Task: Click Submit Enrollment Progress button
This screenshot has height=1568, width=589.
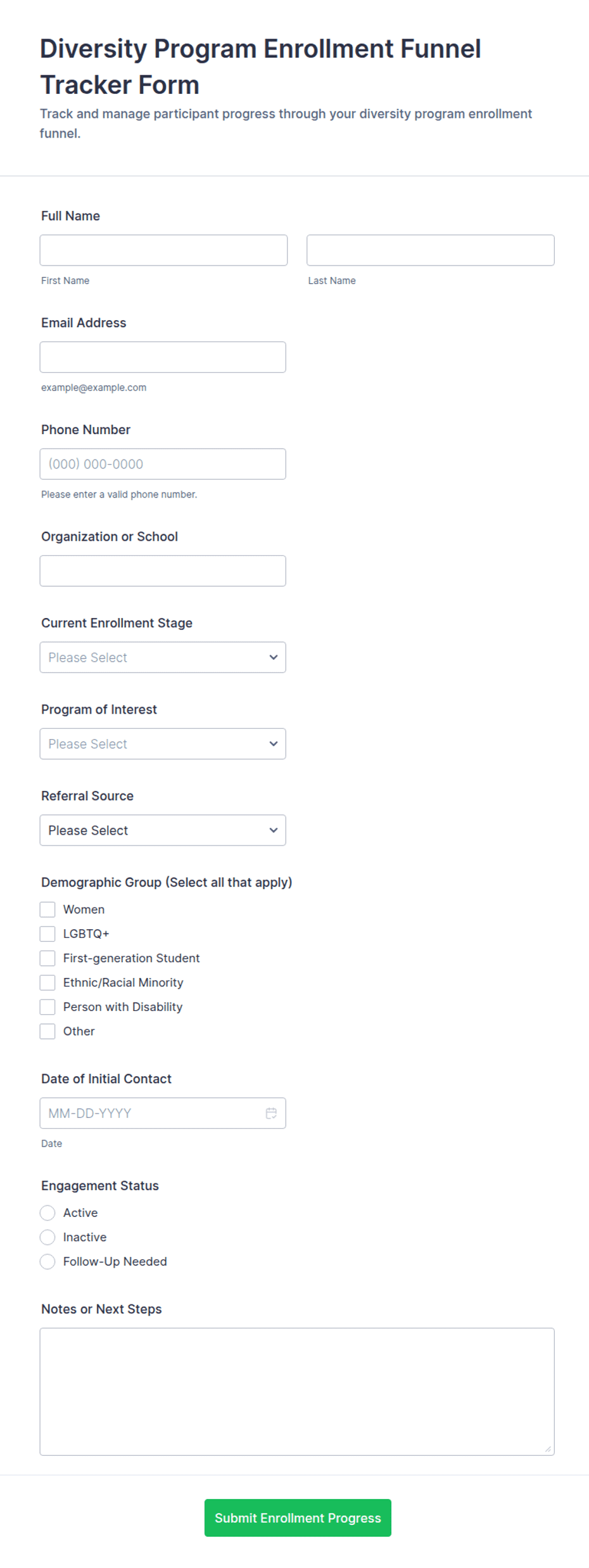Action: 298,1518
